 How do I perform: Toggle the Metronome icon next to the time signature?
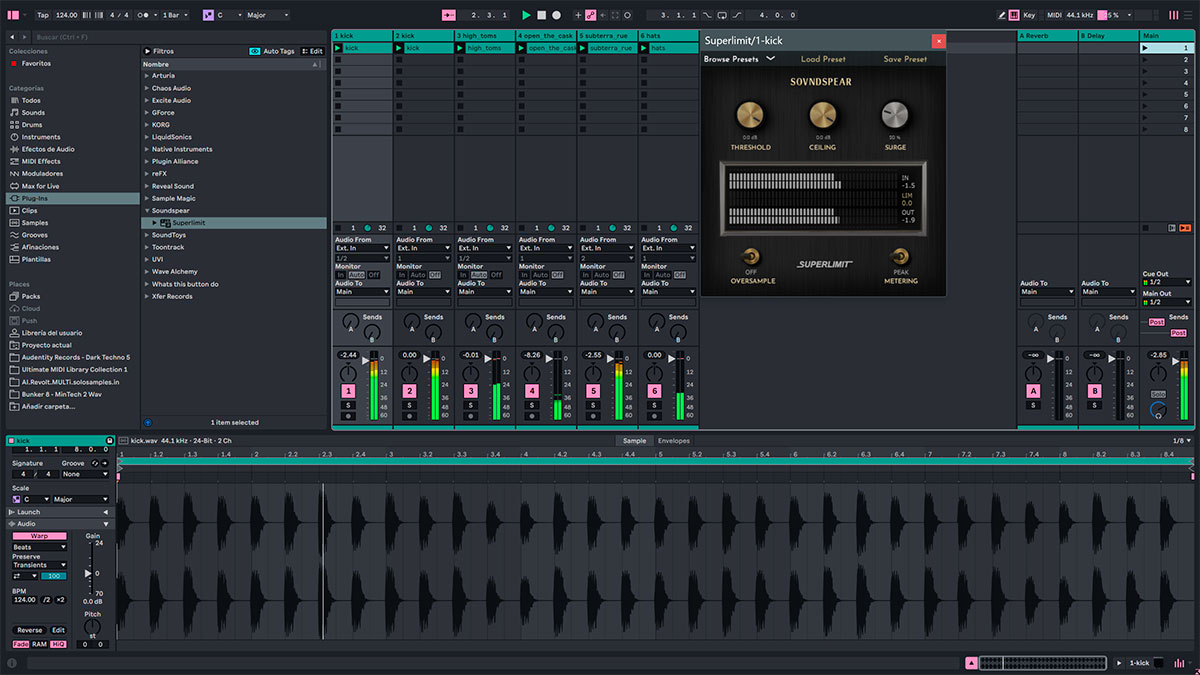click(145, 15)
